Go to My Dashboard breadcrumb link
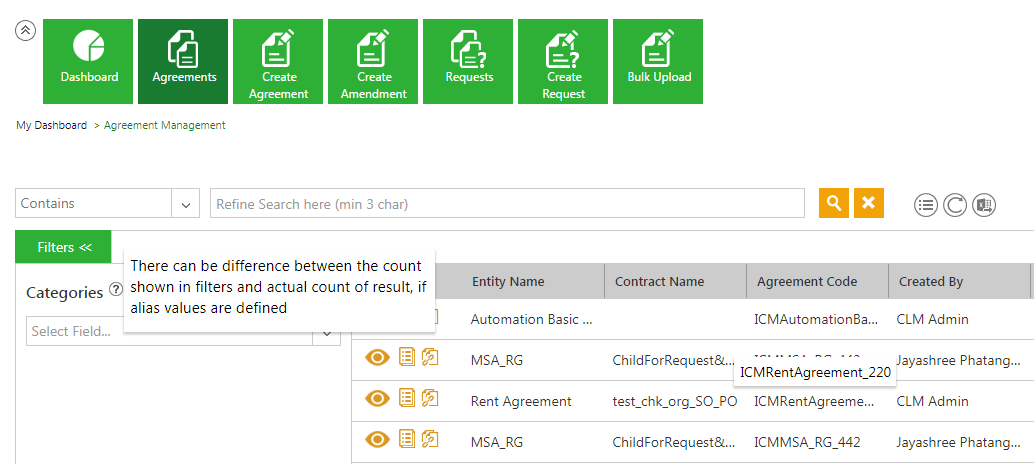 [51, 126]
